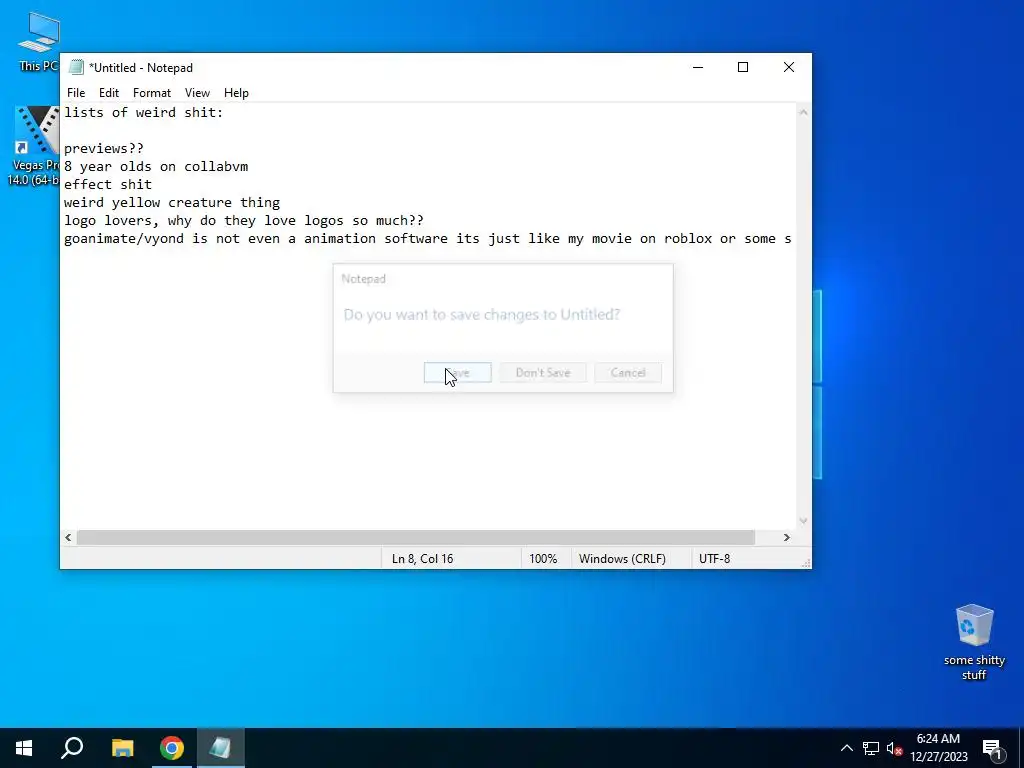The height and width of the screenshot is (768, 1024).
Task: Click the 100% zoom status entry
Action: coord(543,558)
